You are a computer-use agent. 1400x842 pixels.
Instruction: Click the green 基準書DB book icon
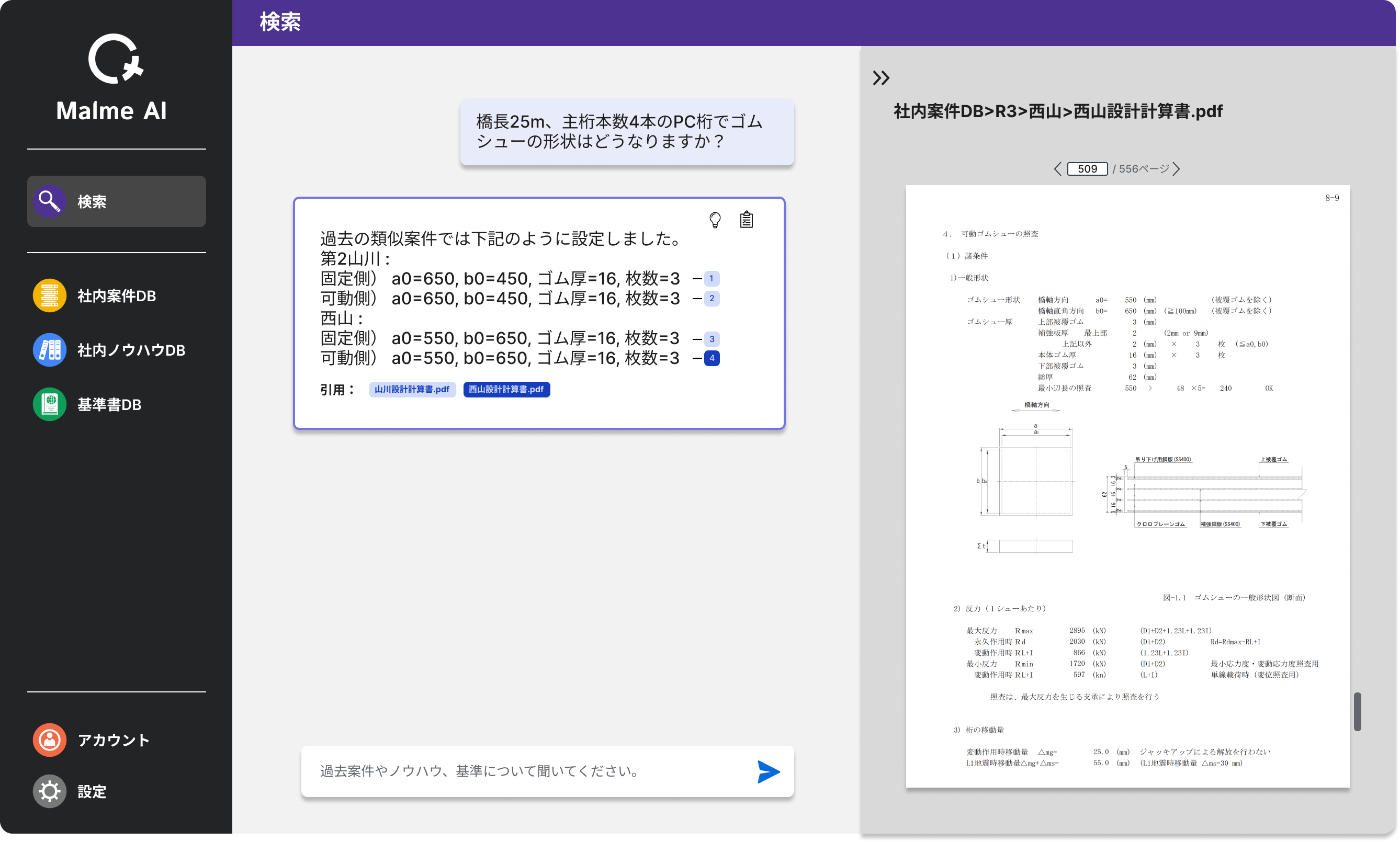pyautogui.click(x=49, y=405)
